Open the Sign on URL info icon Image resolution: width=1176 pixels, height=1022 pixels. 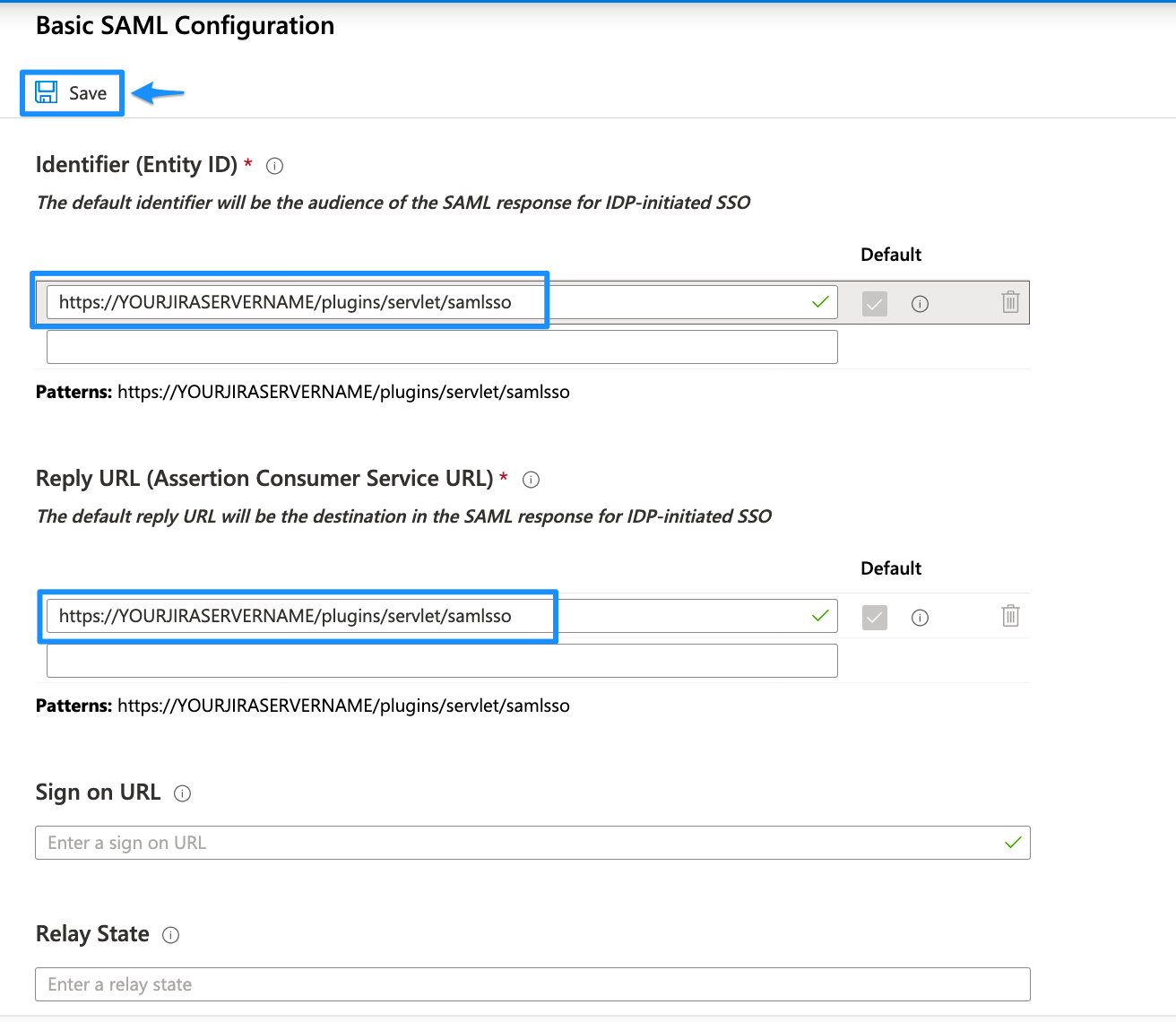[x=182, y=793]
